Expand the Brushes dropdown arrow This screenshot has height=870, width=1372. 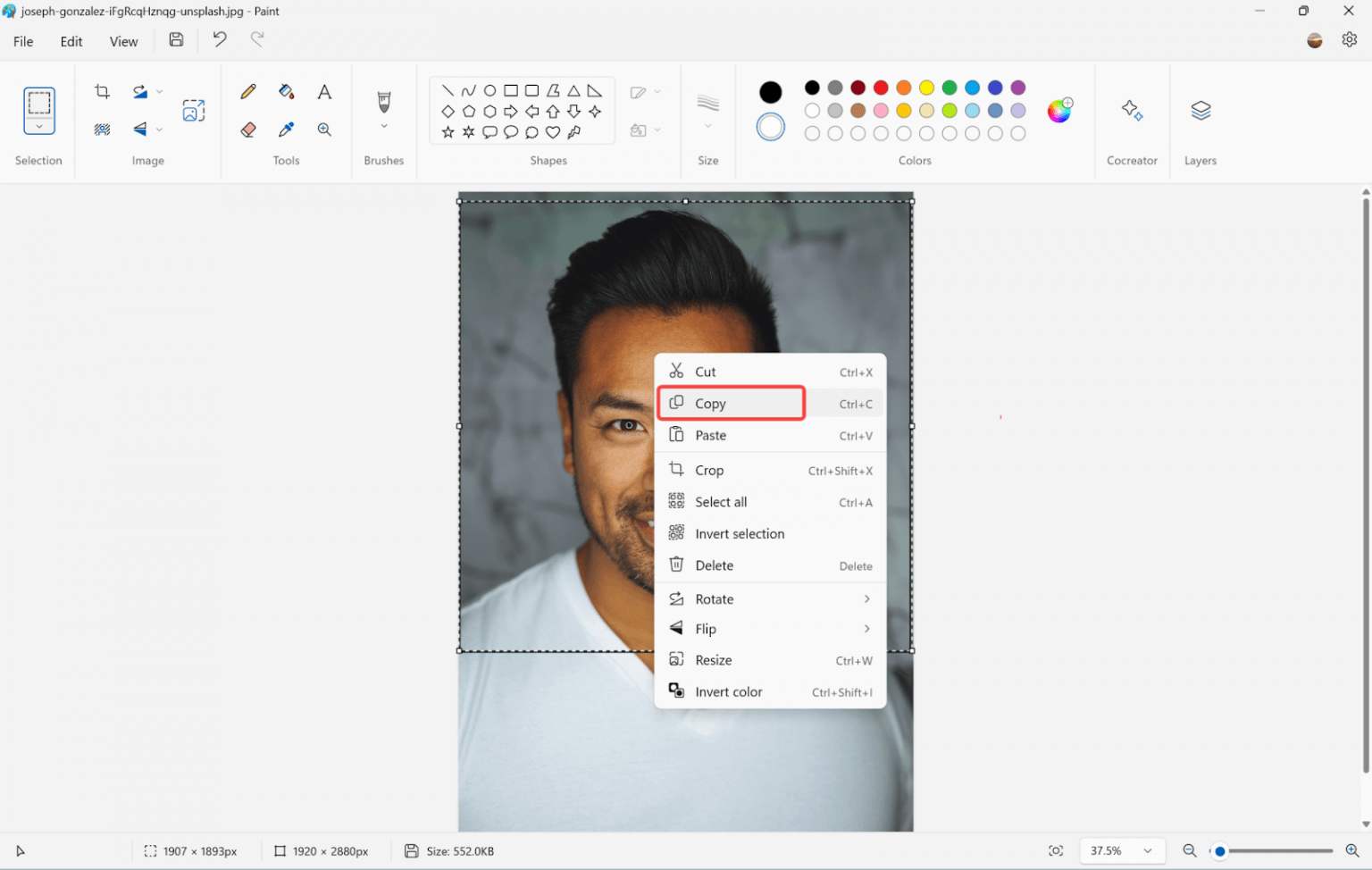click(x=384, y=126)
